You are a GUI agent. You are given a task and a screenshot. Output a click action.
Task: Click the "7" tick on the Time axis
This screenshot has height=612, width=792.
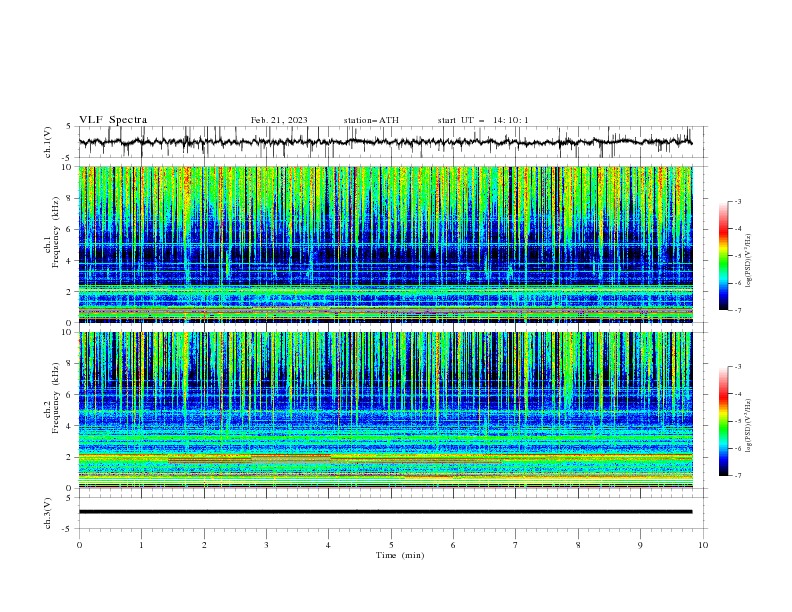(x=516, y=545)
